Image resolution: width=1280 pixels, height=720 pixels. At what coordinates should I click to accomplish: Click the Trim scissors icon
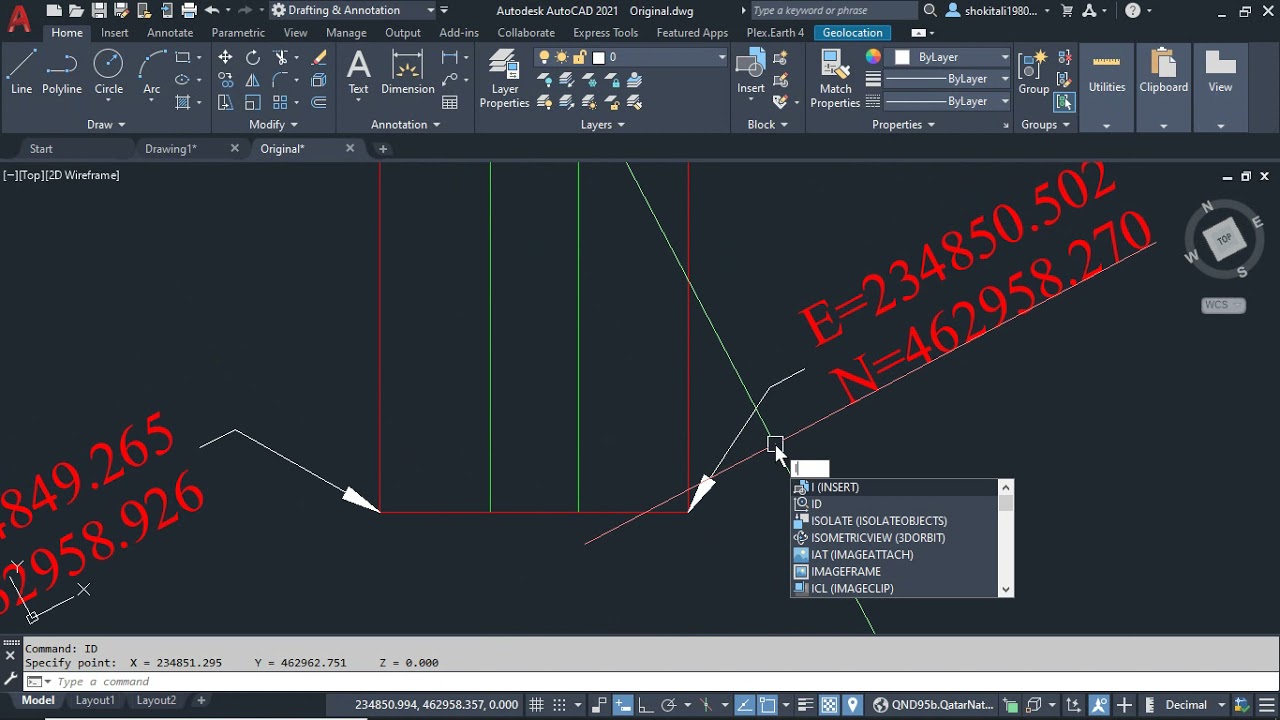click(281, 58)
